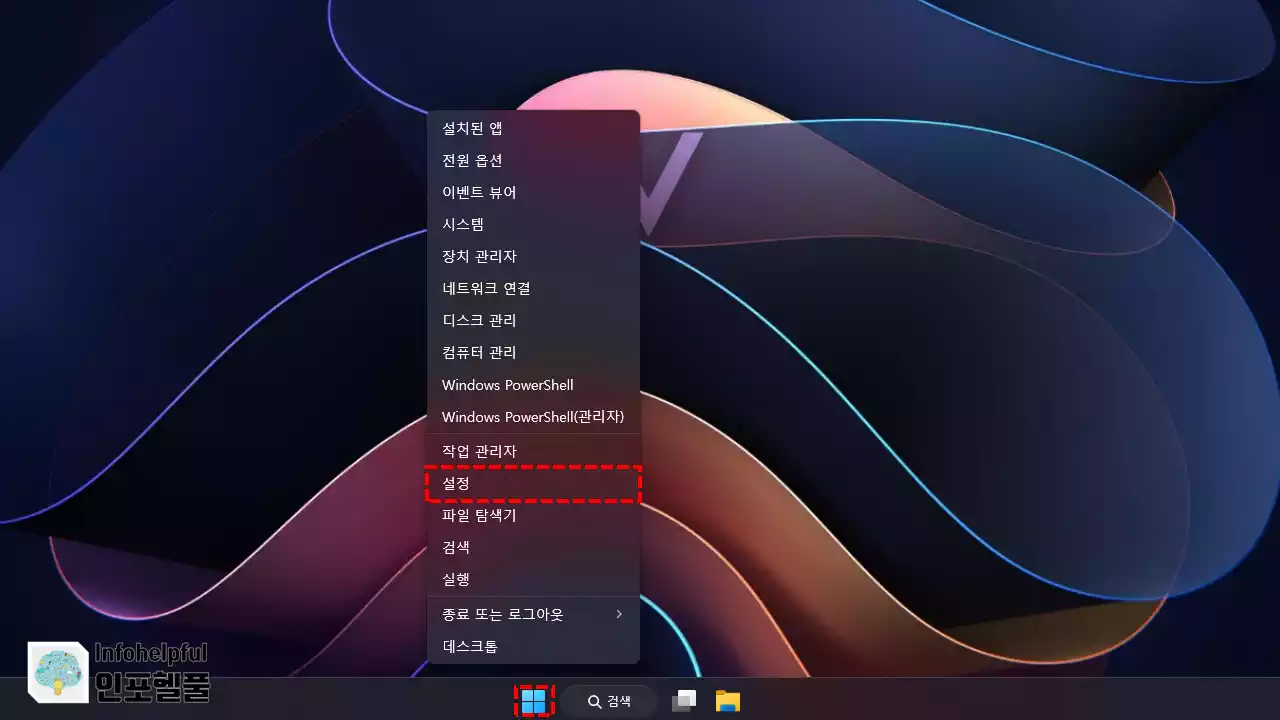Image resolution: width=1280 pixels, height=720 pixels.
Task: Select 데스크톱 menu entry
Action: [533, 646]
